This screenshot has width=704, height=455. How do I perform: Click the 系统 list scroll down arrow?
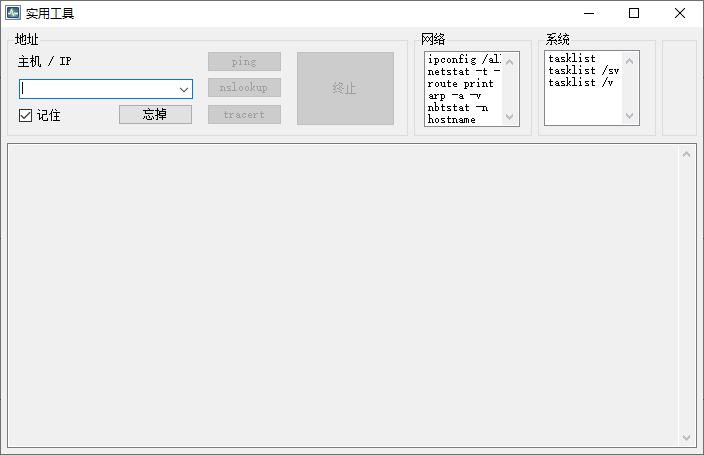(x=629, y=116)
